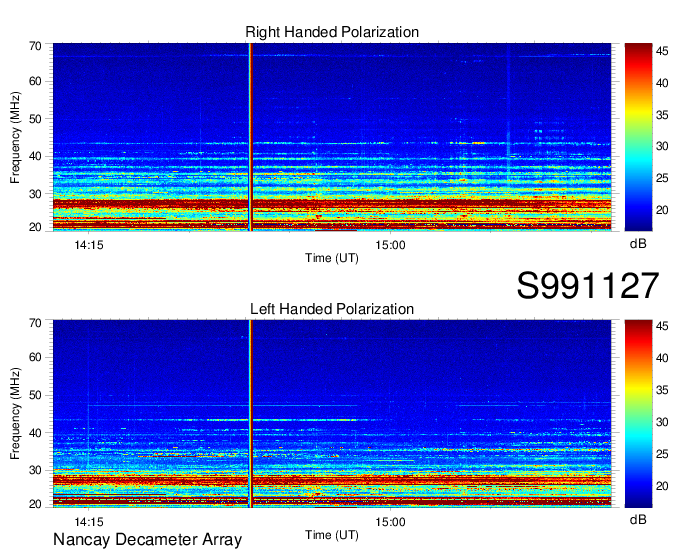Click the 60 frequency tick on top plot
This screenshot has height=552, width=680.
coord(35,81)
